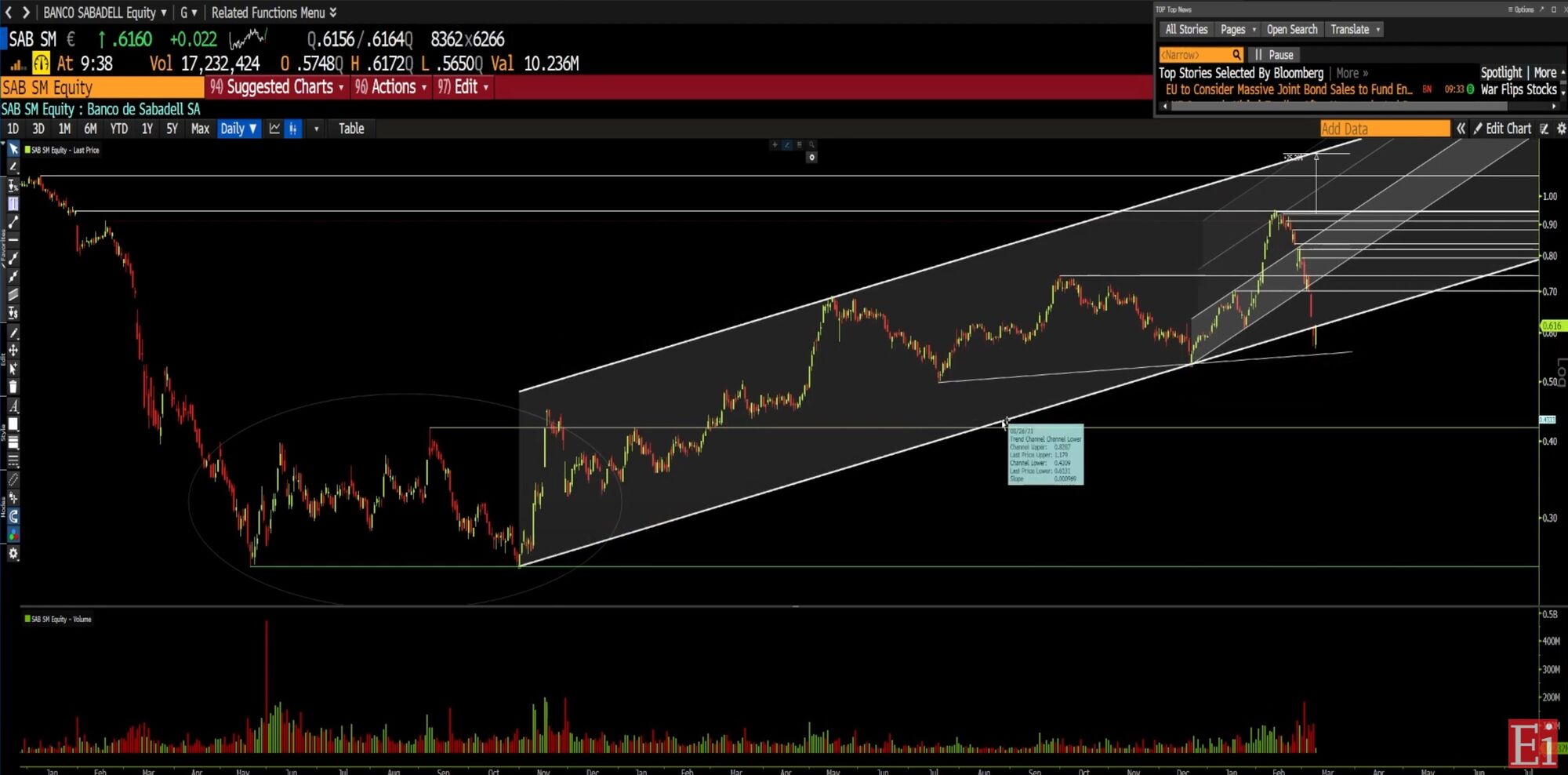This screenshot has height=775, width=1568.
Task: Open the Options menu in Top News
Action: click(x=1521, y=9)
